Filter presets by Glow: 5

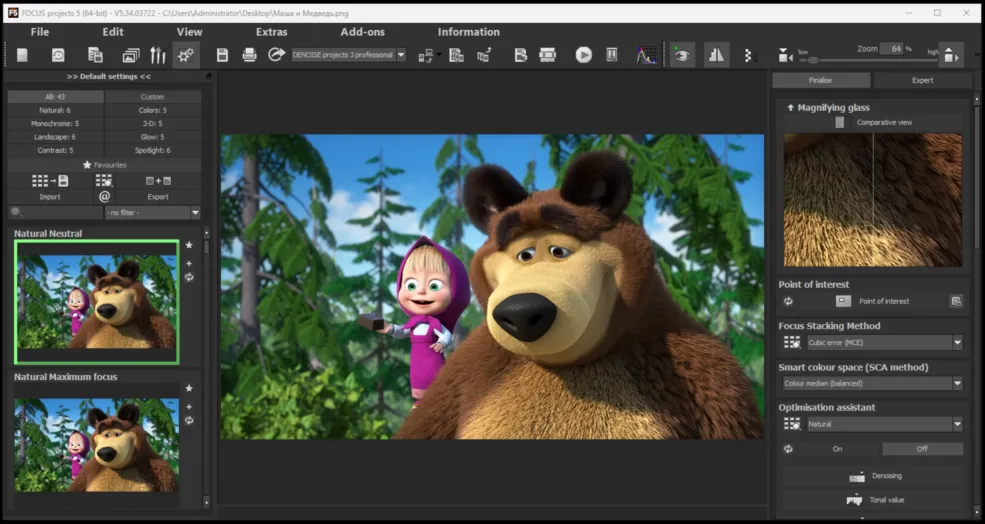[153, 137]
